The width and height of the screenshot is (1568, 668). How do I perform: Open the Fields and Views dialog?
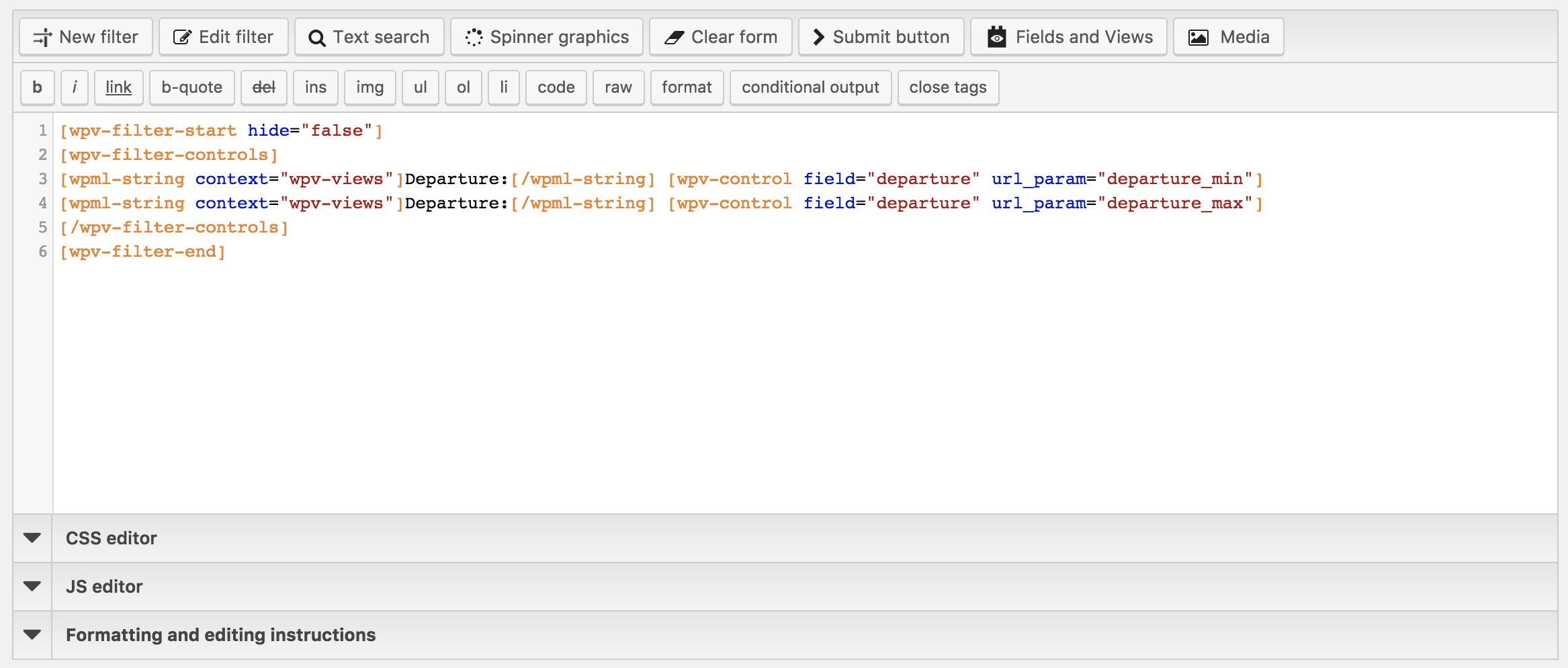click(1068, 37)
